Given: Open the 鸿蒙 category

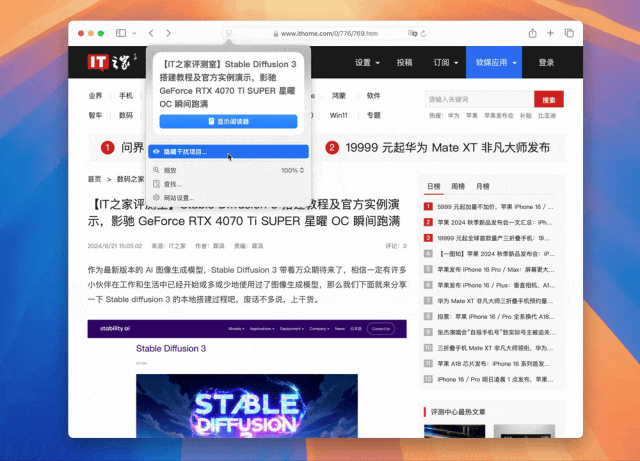Looking at the screenshot, I should (x=338, y=96).
